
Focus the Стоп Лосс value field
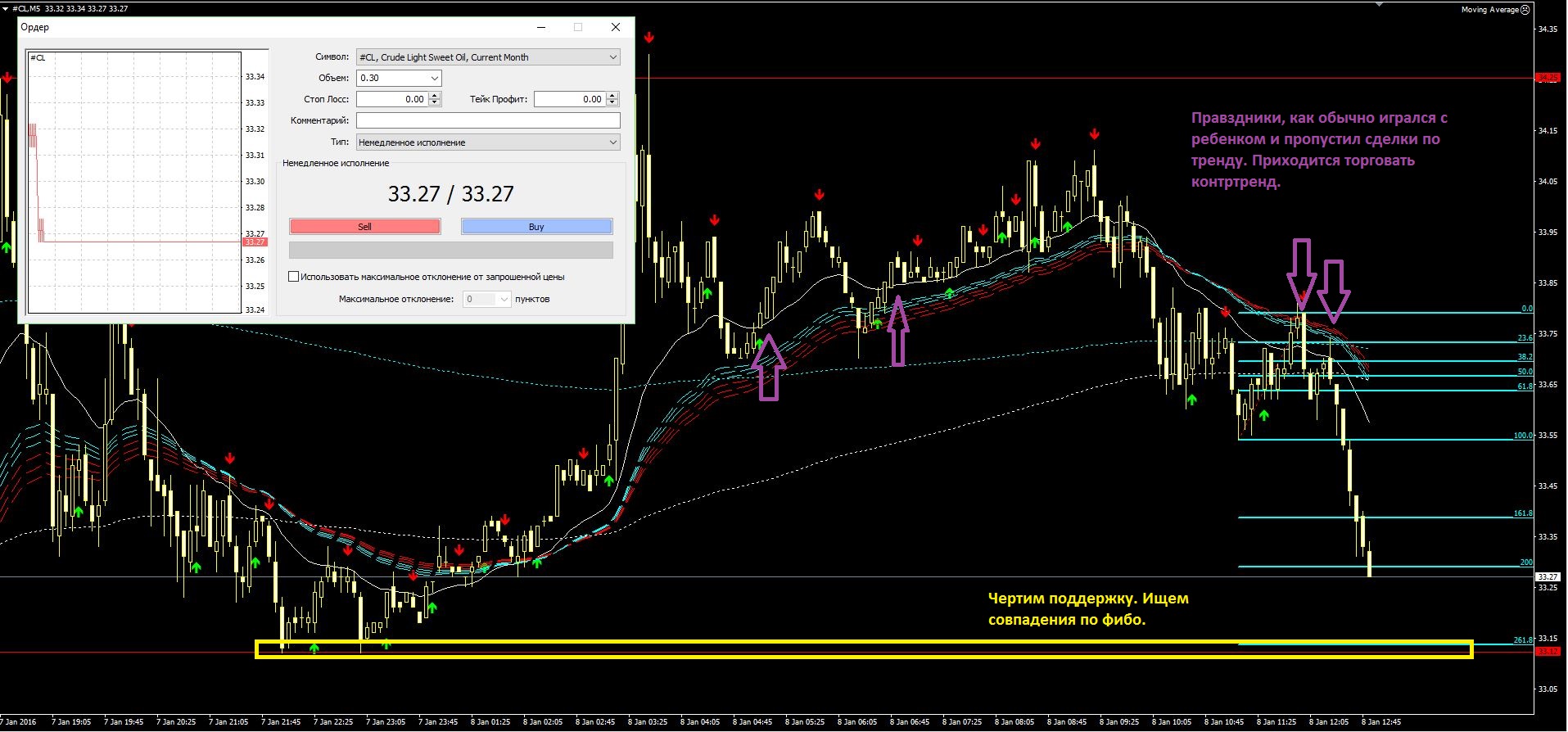392,99
